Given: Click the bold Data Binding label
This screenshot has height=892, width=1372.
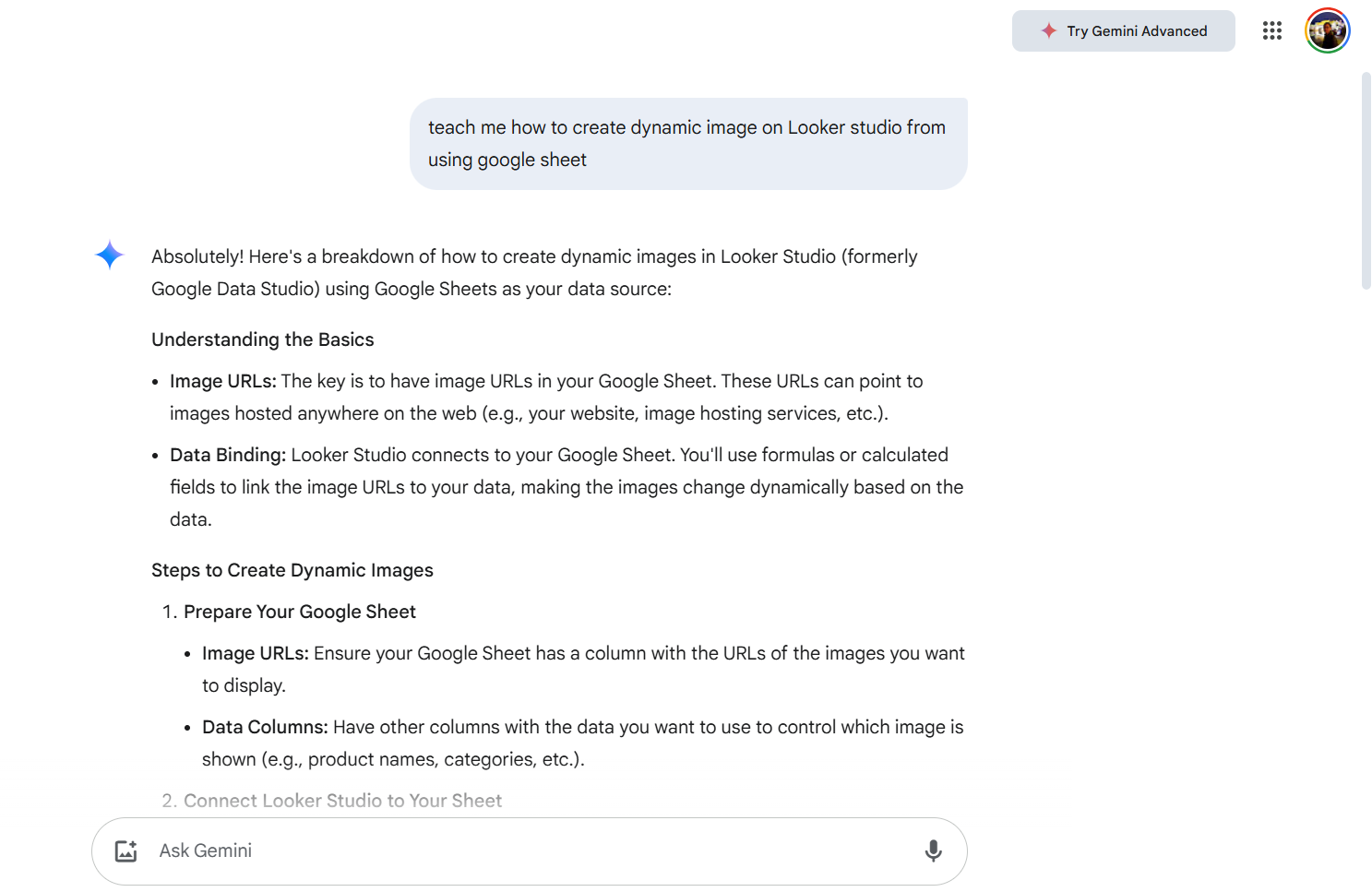Looking at the screenshot, I should pyautogui.click(x=227, y=455).
